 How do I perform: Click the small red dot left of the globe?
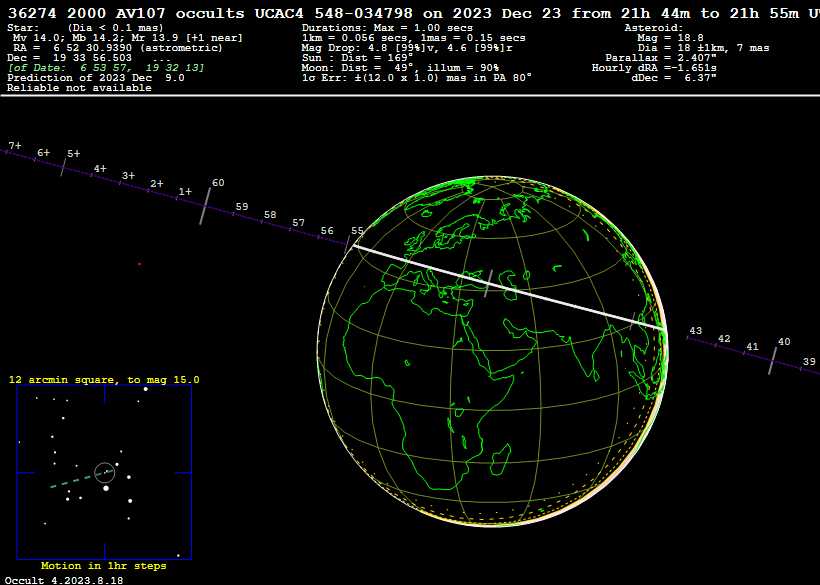[140, 264]
